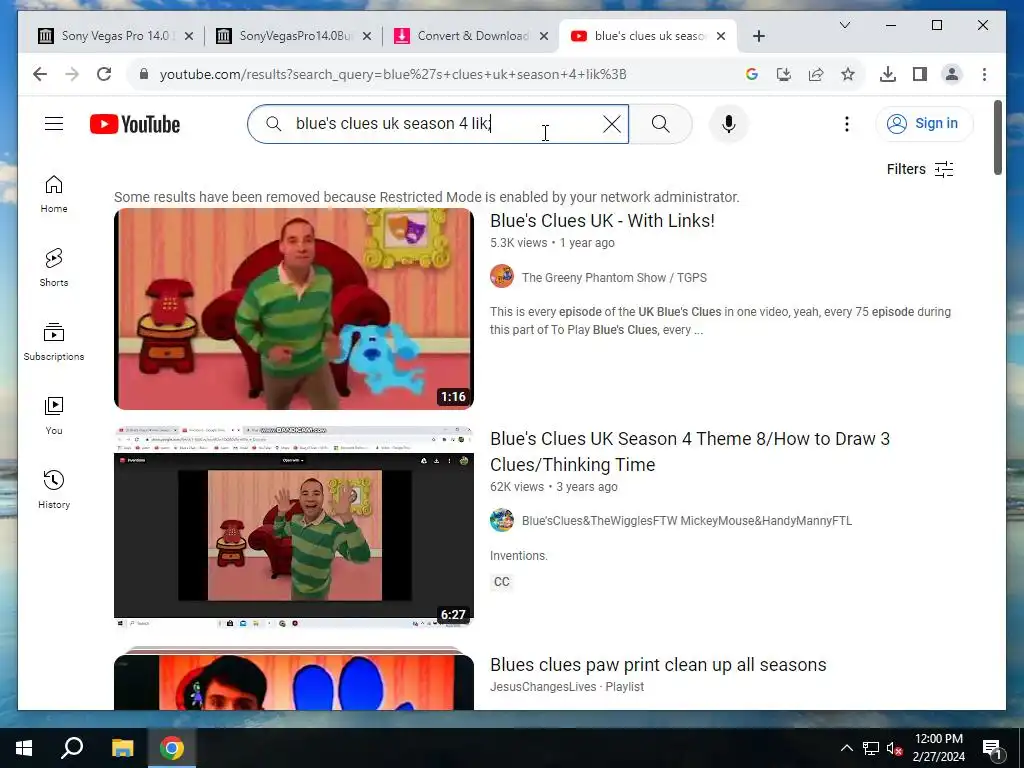Open the taskbar clock showing 12:00 PM
This screenshot has height=768, width=1024.
(x=938, y=748)
